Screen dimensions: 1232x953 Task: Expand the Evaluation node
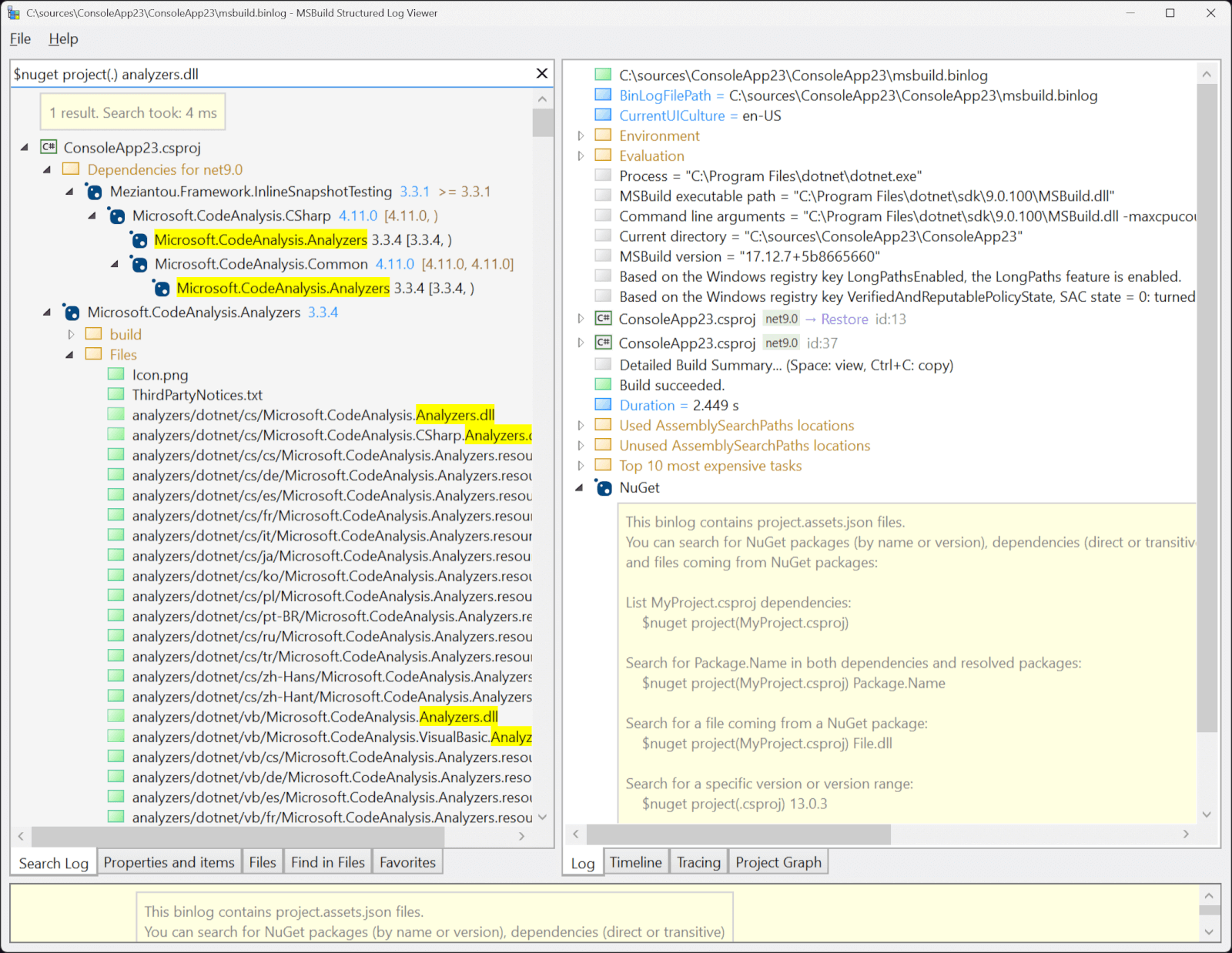581,155
